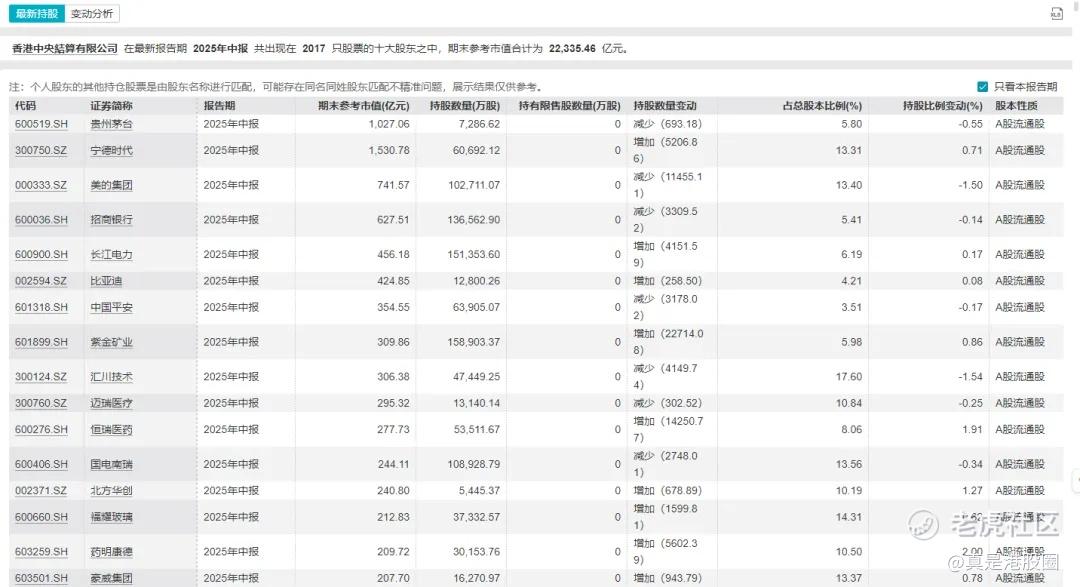Image resolution: width=1080 pixels, height=587 pixels.
Task: Export table via XLS icon
Action: (1057, 13)
